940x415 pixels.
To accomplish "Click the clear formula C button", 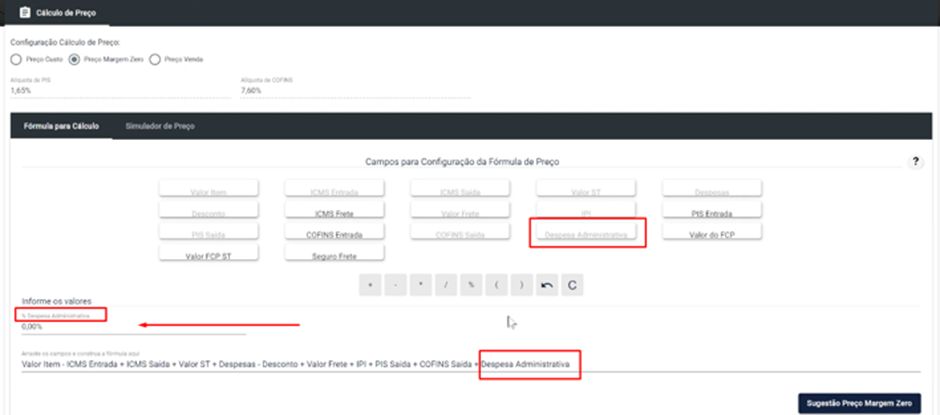I will (572, 285).
